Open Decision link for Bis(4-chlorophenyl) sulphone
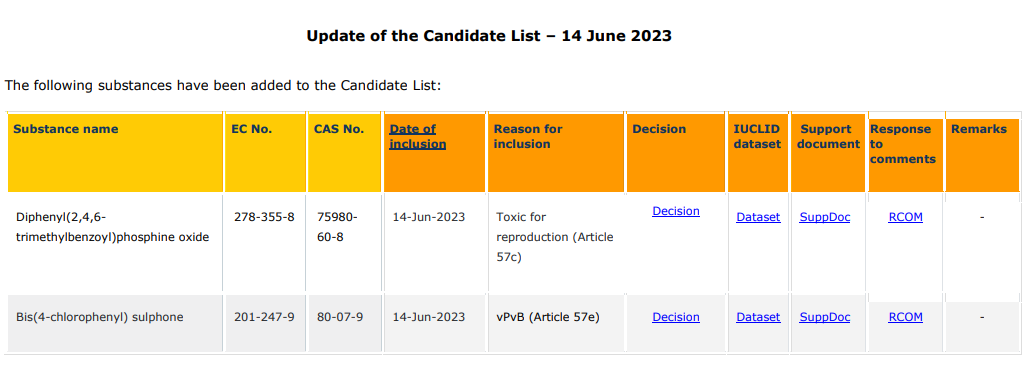This screenshot has width=1029, height=391. click(675, 318)
